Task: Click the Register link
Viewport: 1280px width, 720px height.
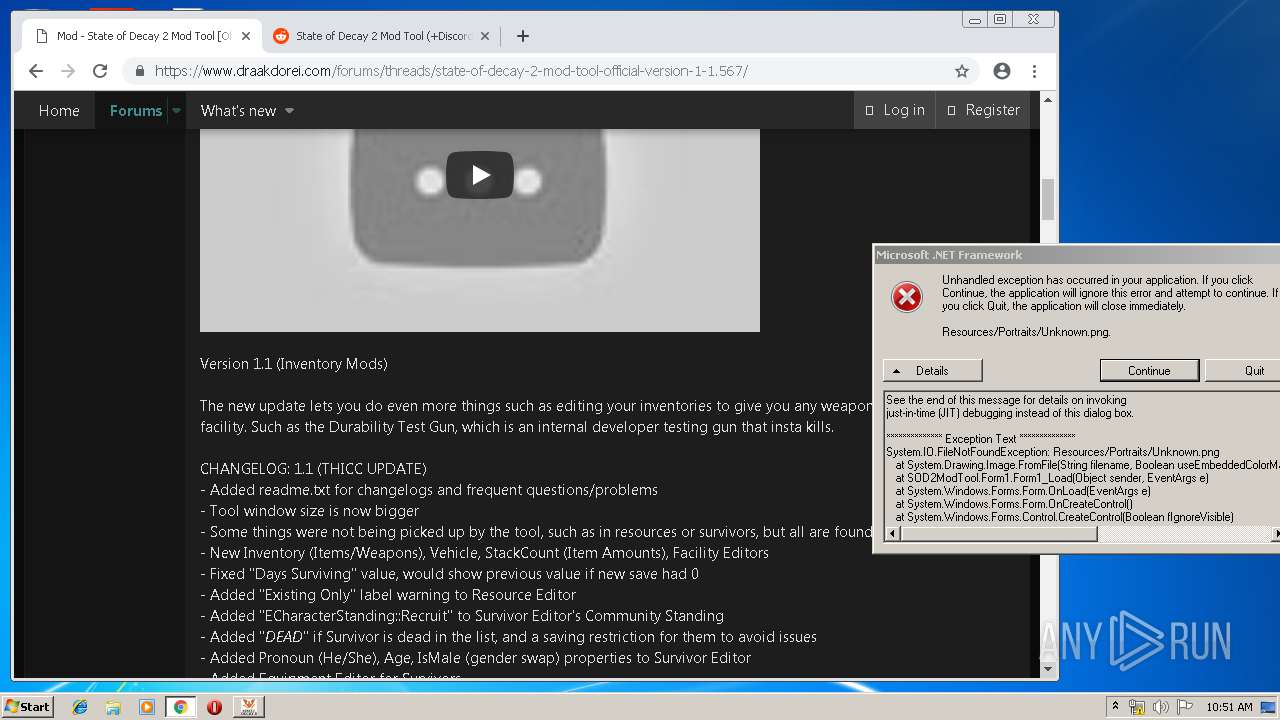Action: [983, 110]
